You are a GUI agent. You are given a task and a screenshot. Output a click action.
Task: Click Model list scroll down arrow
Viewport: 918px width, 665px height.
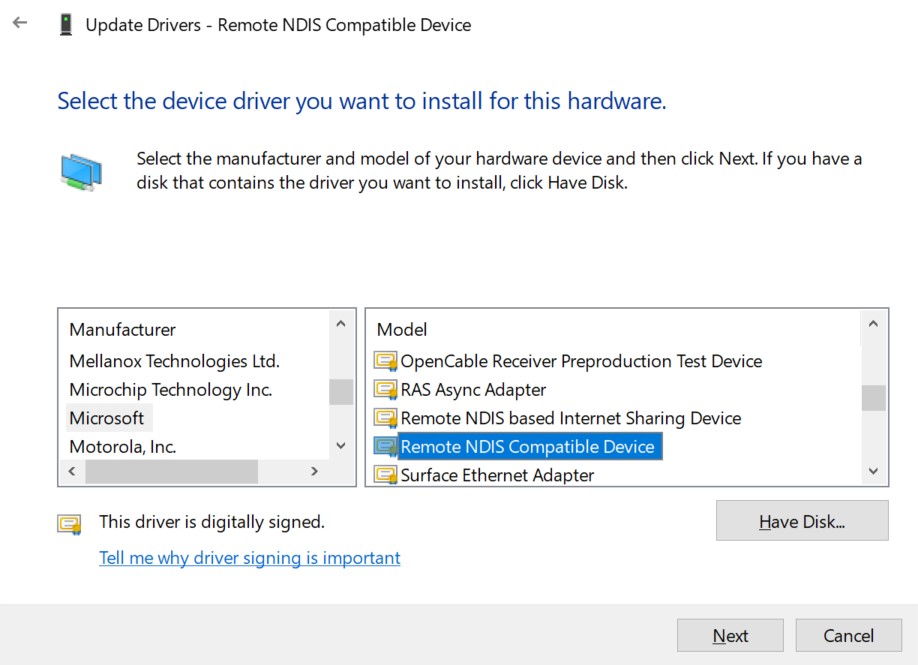point(874,471)
